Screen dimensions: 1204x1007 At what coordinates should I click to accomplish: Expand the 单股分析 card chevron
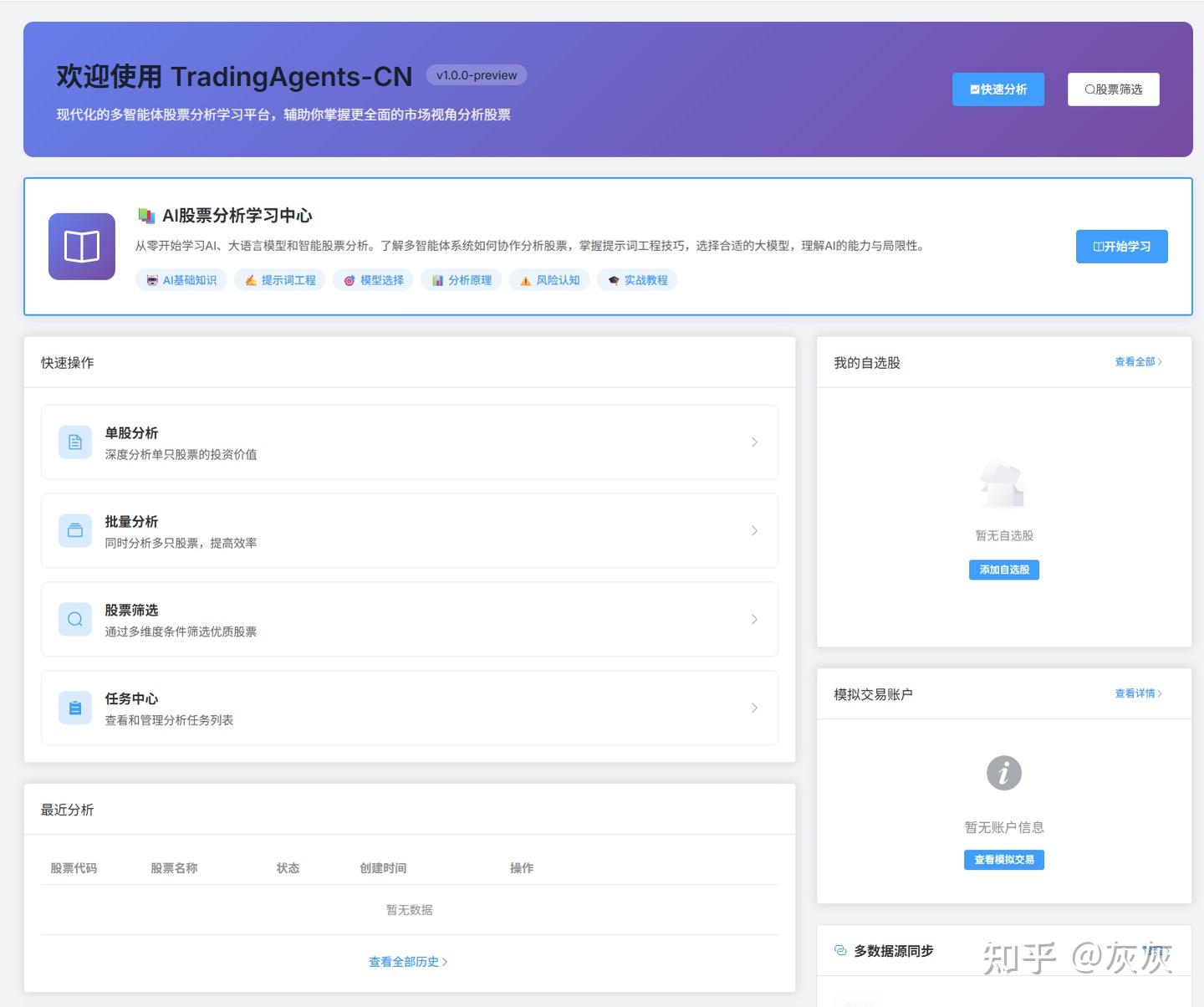[754, 442]
